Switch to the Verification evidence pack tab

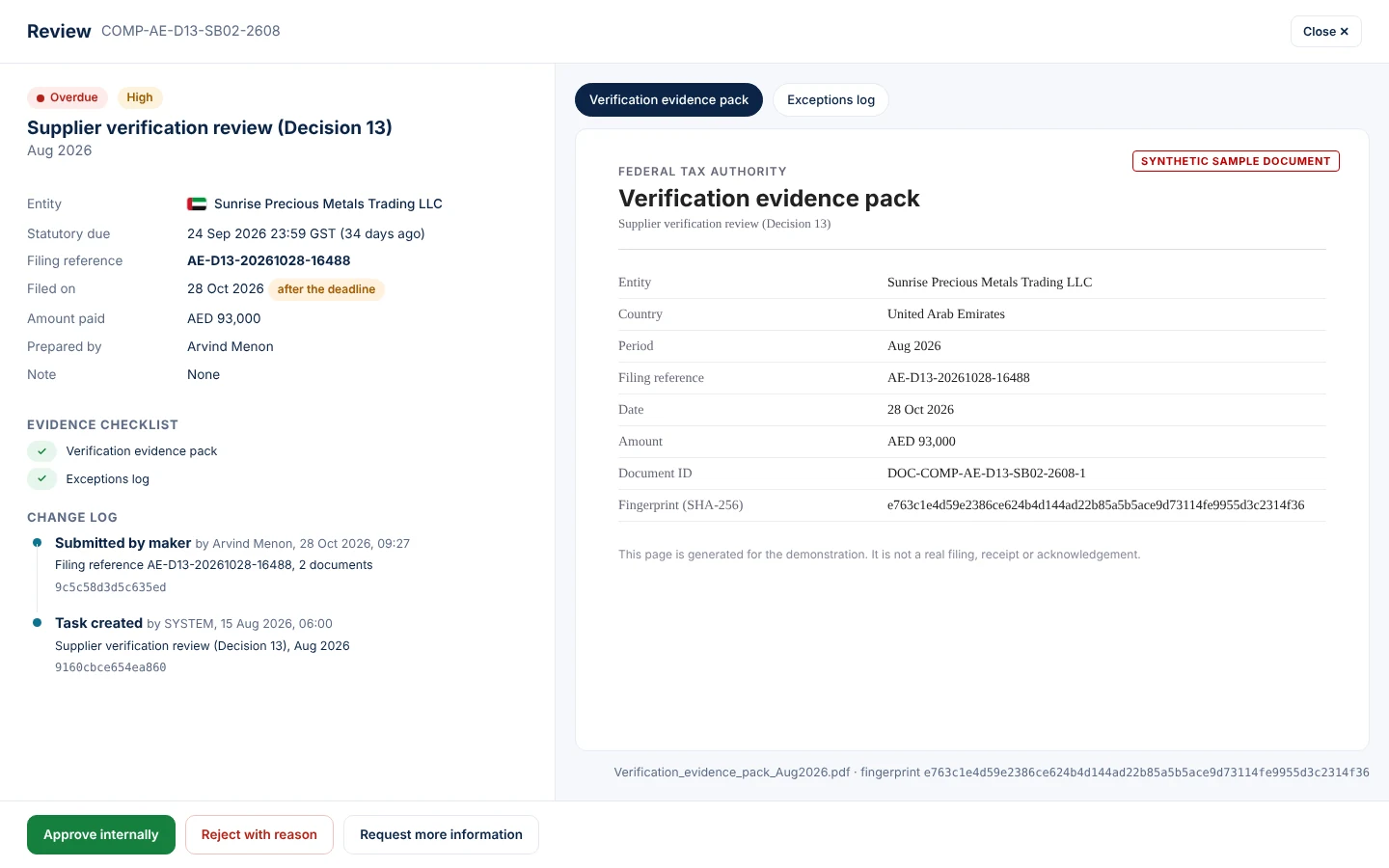(x=668, y=100)
